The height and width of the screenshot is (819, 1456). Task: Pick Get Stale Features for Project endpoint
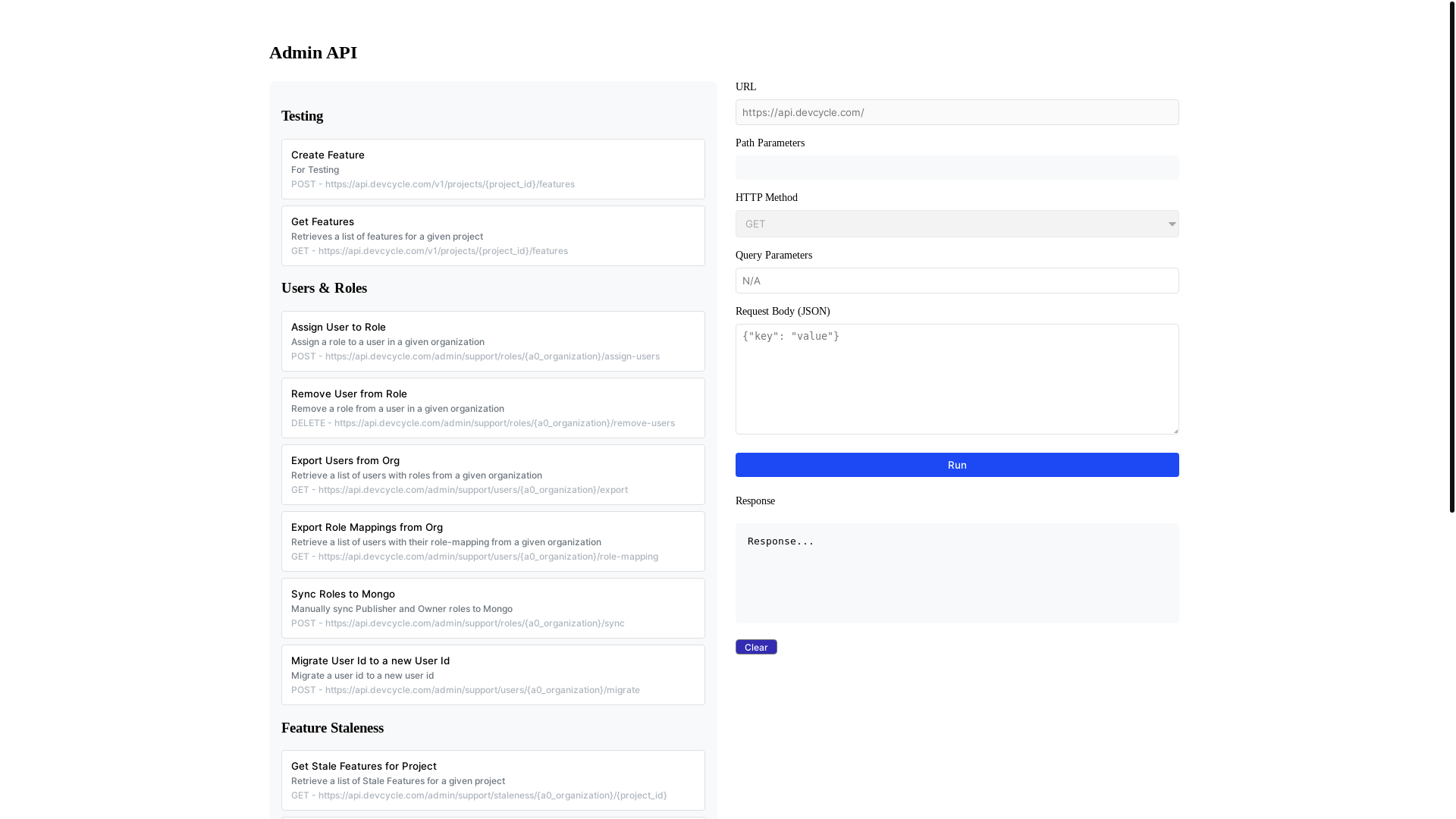pos(493,780)
